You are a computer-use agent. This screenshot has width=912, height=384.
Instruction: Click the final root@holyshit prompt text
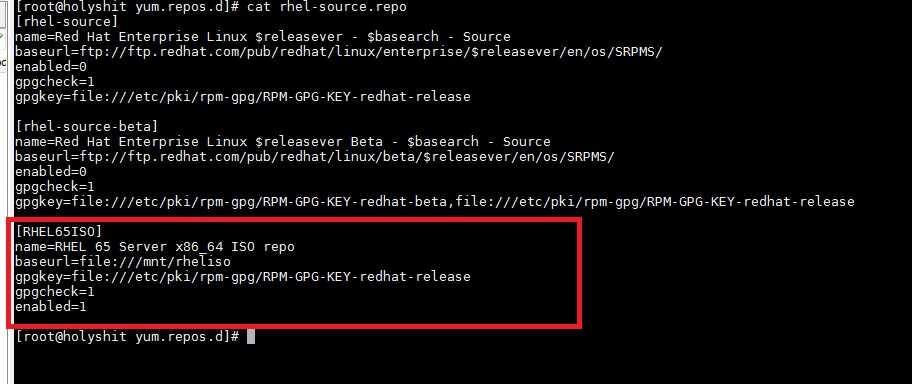click(x=127, y=336)
